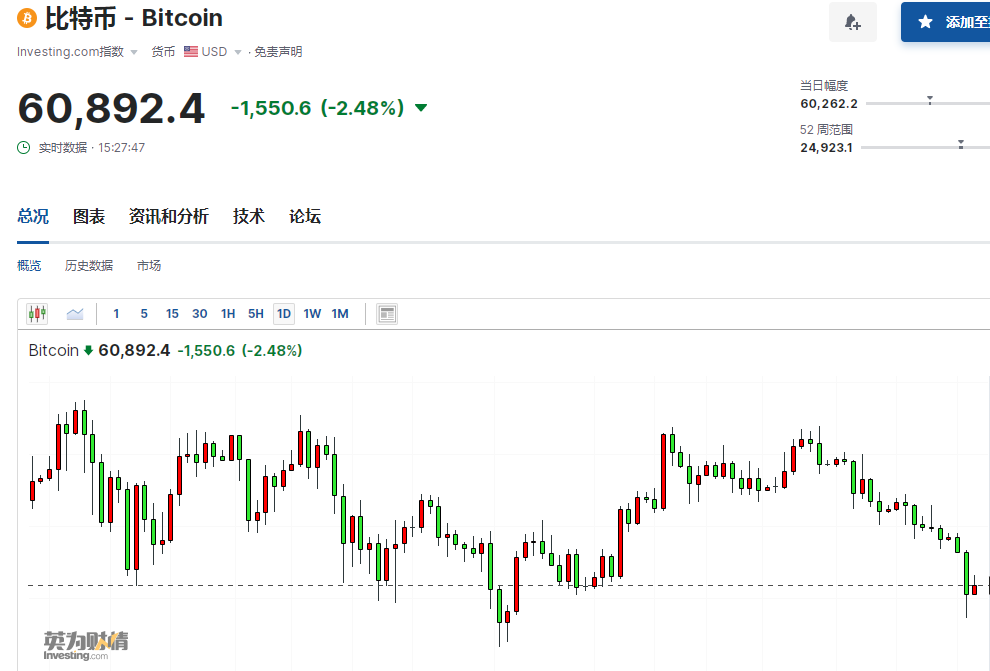This screenshot has width=990, height=671.
Task: Select the candlestick chart type icon
Action: pos(37,314)
